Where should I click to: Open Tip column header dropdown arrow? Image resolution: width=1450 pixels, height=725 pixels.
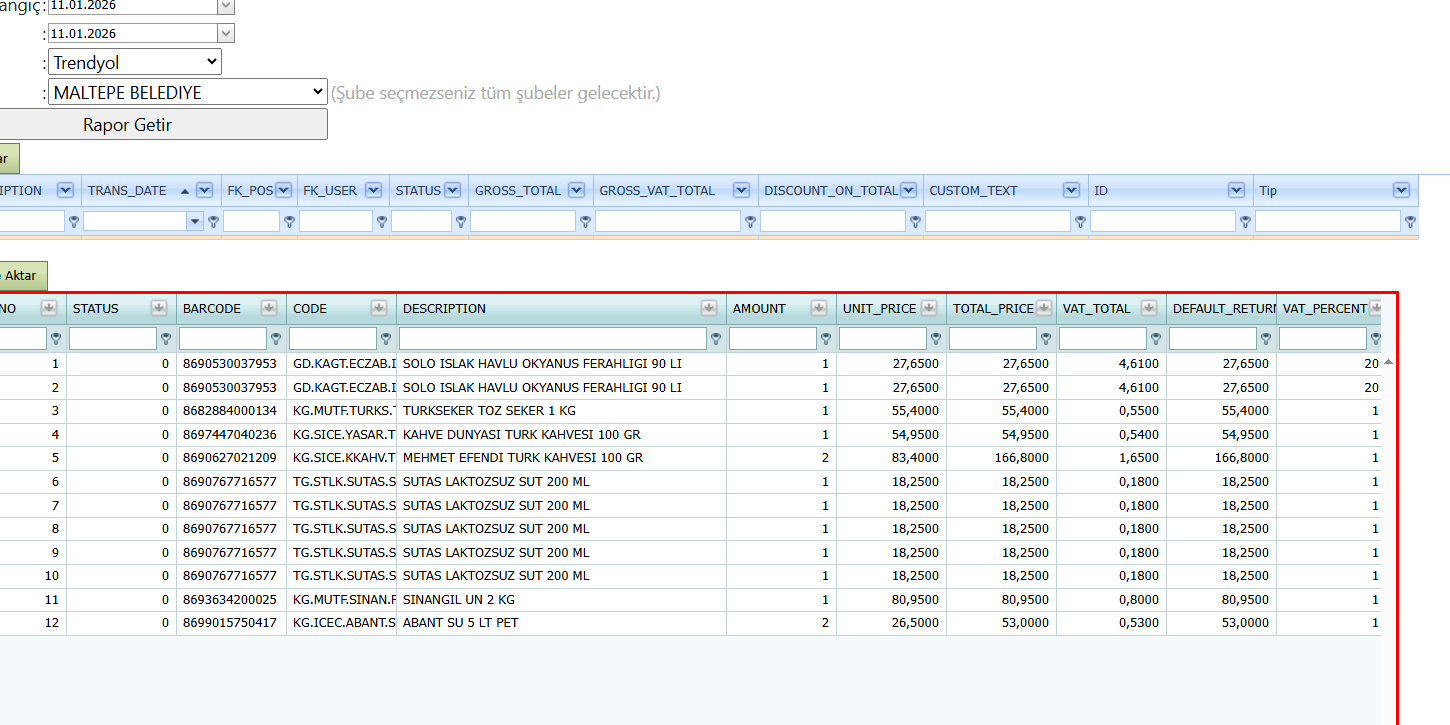1401,190
